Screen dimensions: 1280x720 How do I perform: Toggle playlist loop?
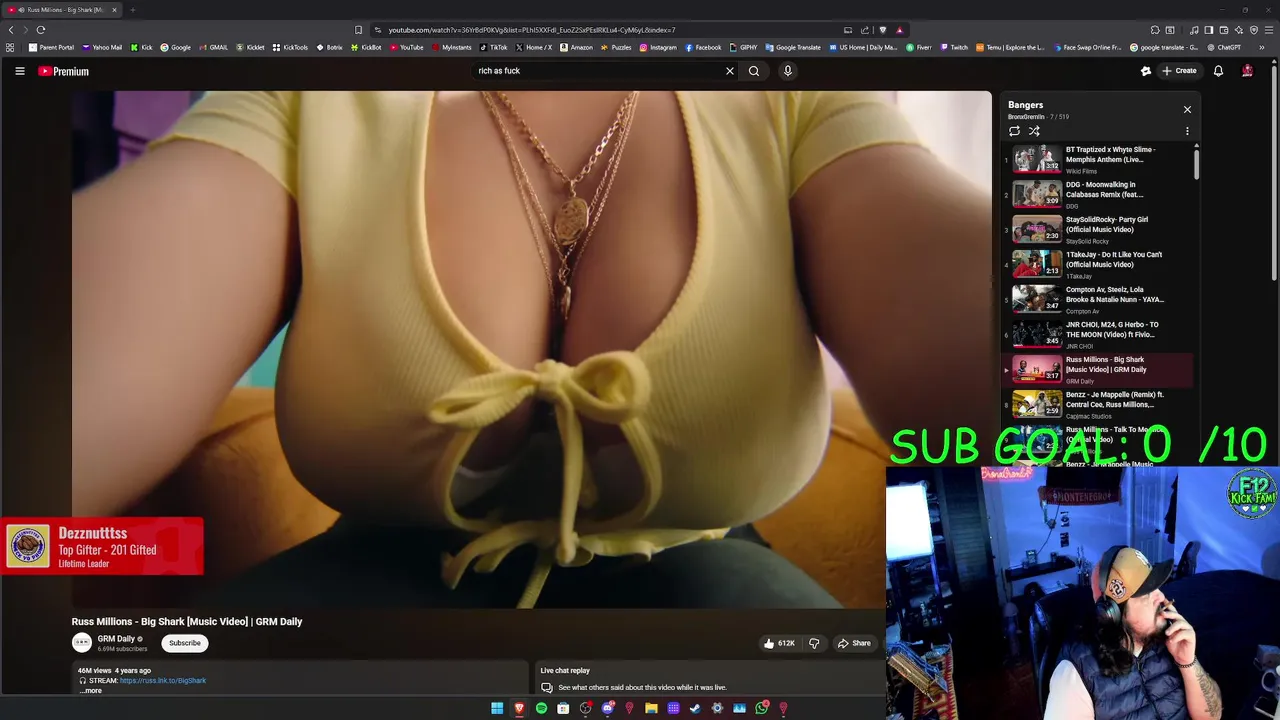pos(1014,131)
